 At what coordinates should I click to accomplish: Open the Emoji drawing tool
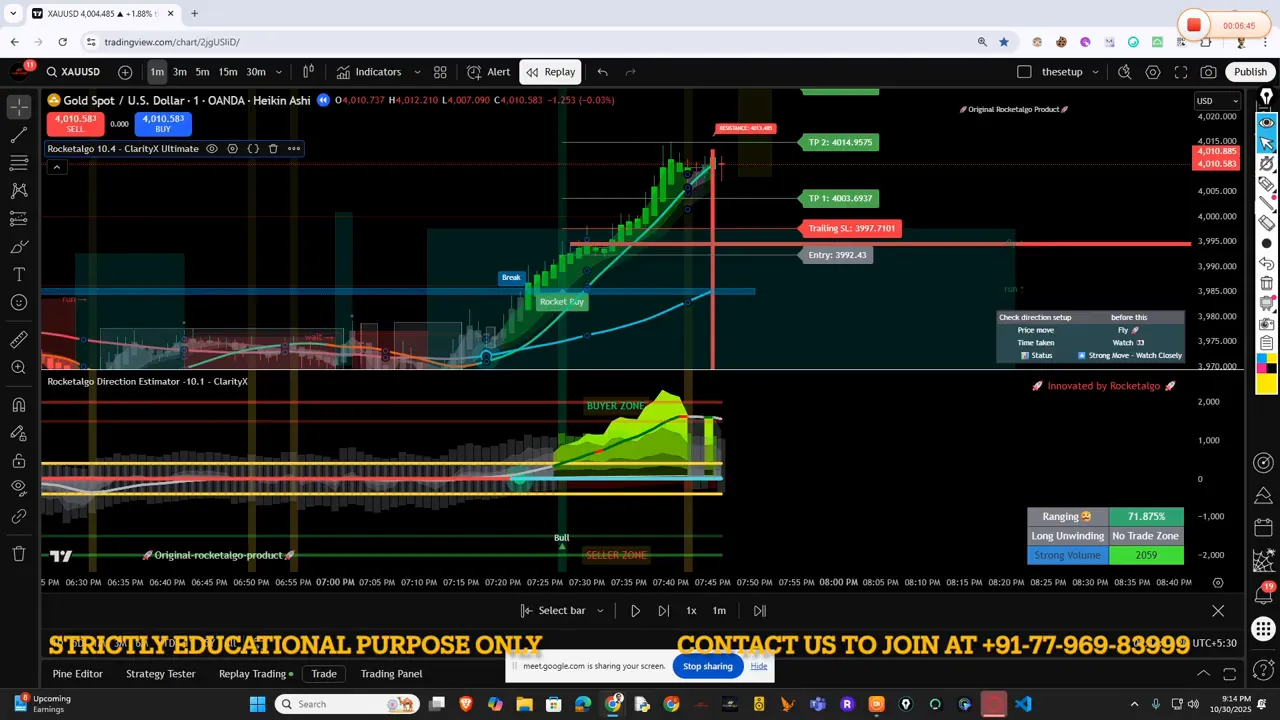[18, 301]
